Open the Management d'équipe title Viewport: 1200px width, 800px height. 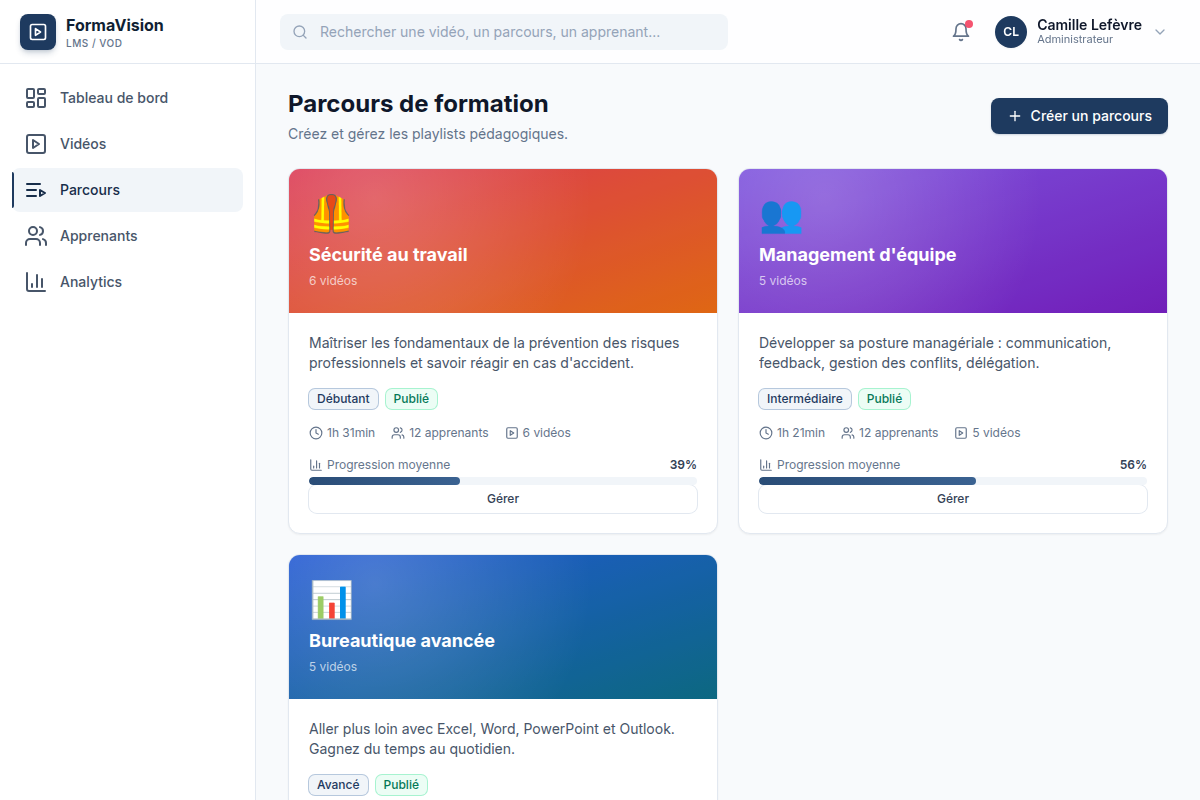tap(857, 255)
